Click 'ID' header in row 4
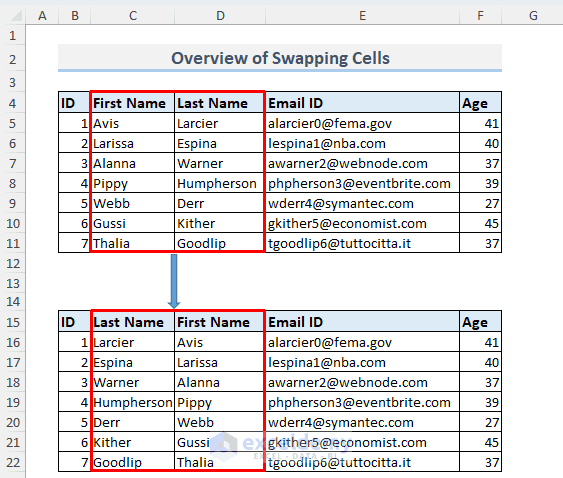This screenshot has height=478, width=563. [74, 103]
